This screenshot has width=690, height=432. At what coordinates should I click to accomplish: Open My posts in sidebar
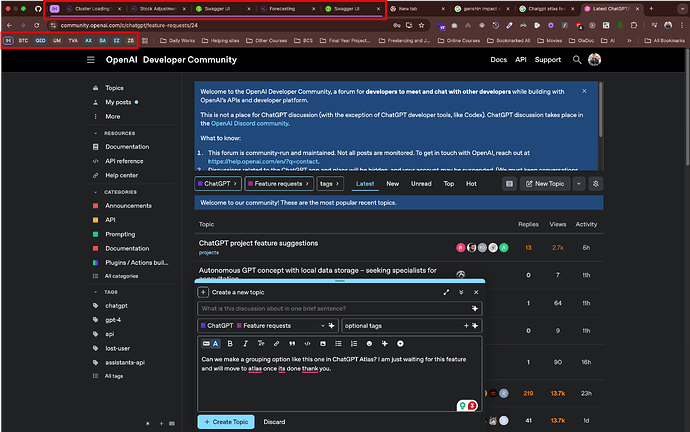point(118,102)
